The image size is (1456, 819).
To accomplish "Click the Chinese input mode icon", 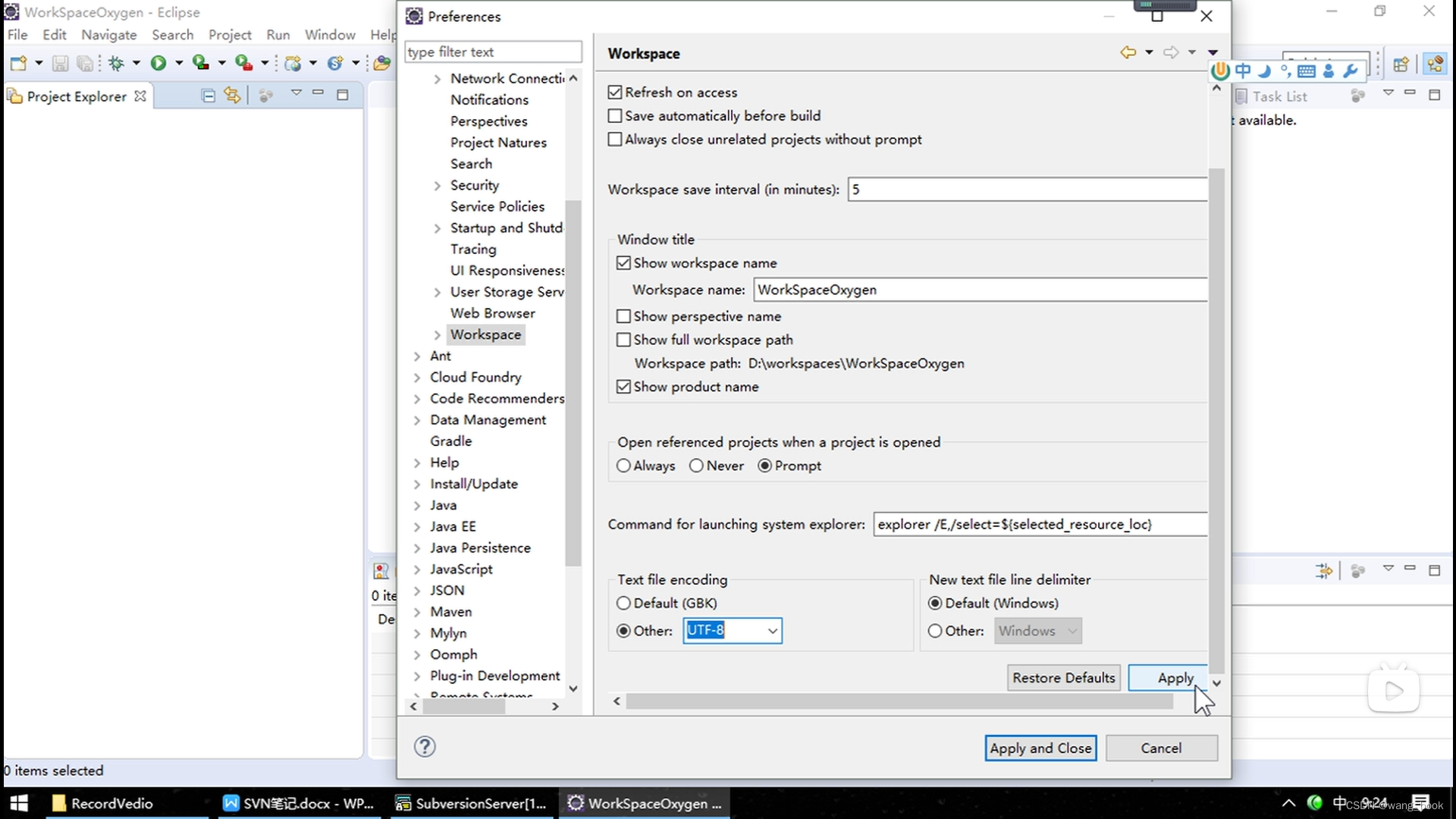I will click(x=1243, y=71).
